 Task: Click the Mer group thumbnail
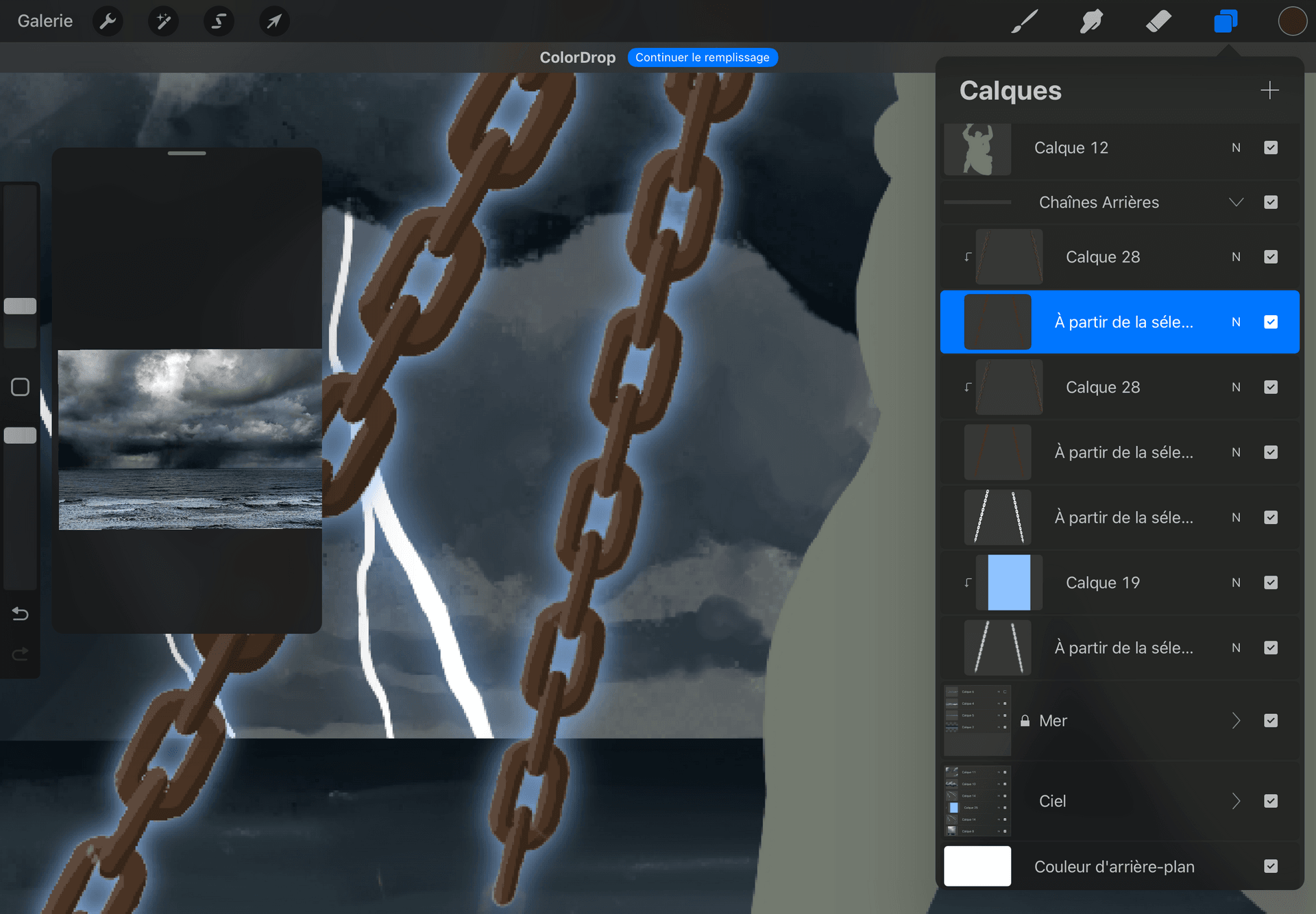click(x=977, y=721)
